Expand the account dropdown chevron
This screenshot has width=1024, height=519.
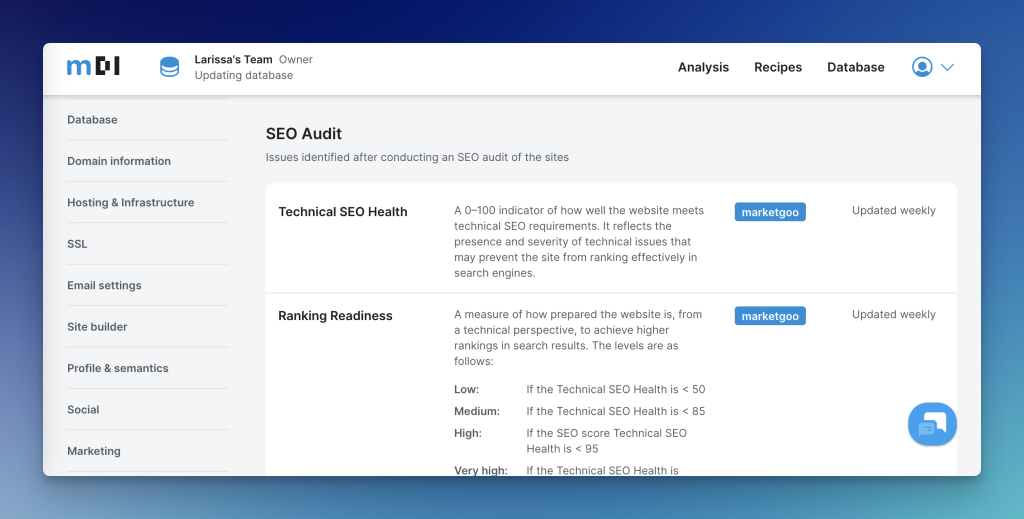coord(947,67)
